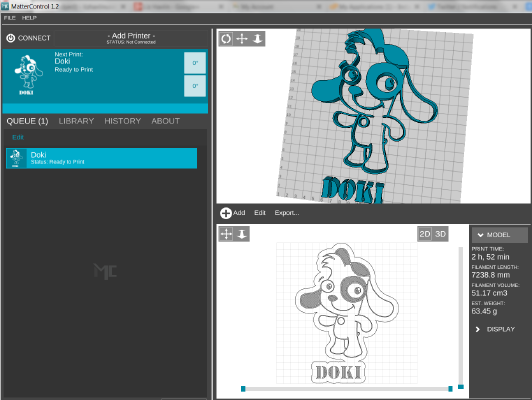Collapse the MODEL section

click(499, 235)
